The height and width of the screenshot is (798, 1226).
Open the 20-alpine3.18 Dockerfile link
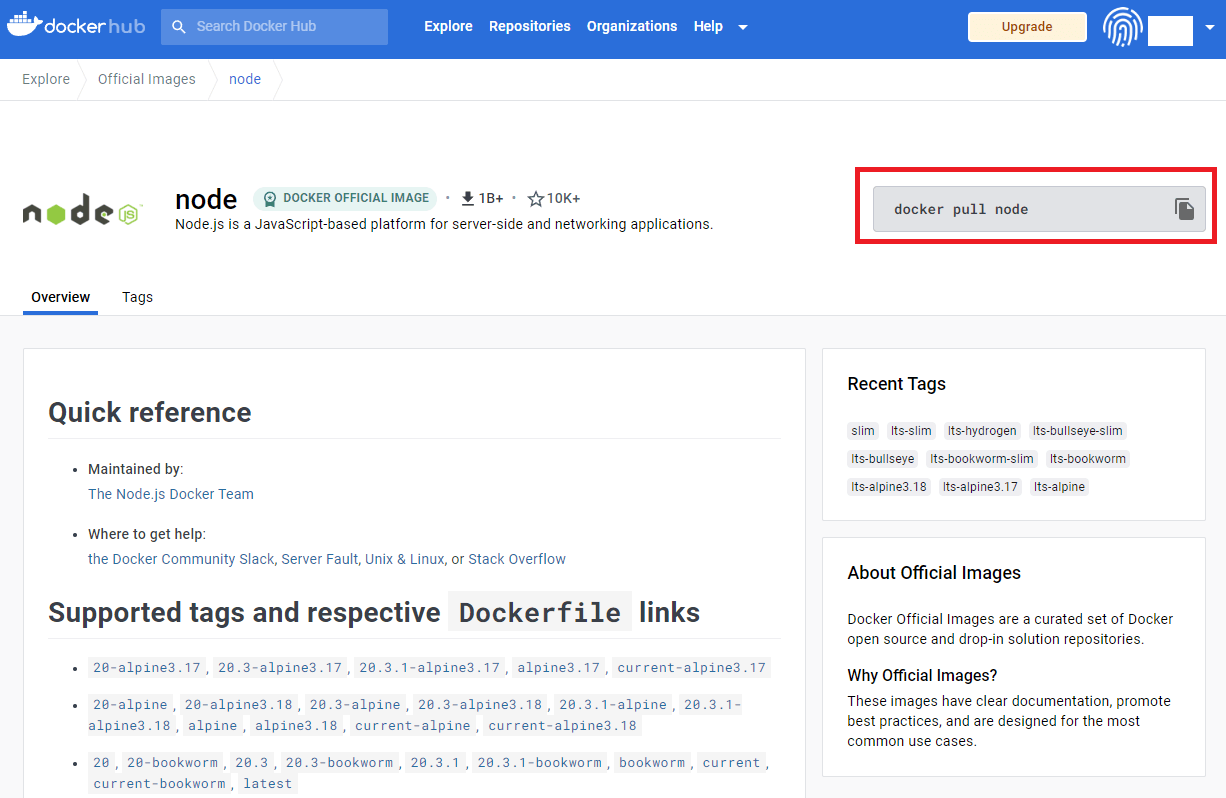pos(239,704)
